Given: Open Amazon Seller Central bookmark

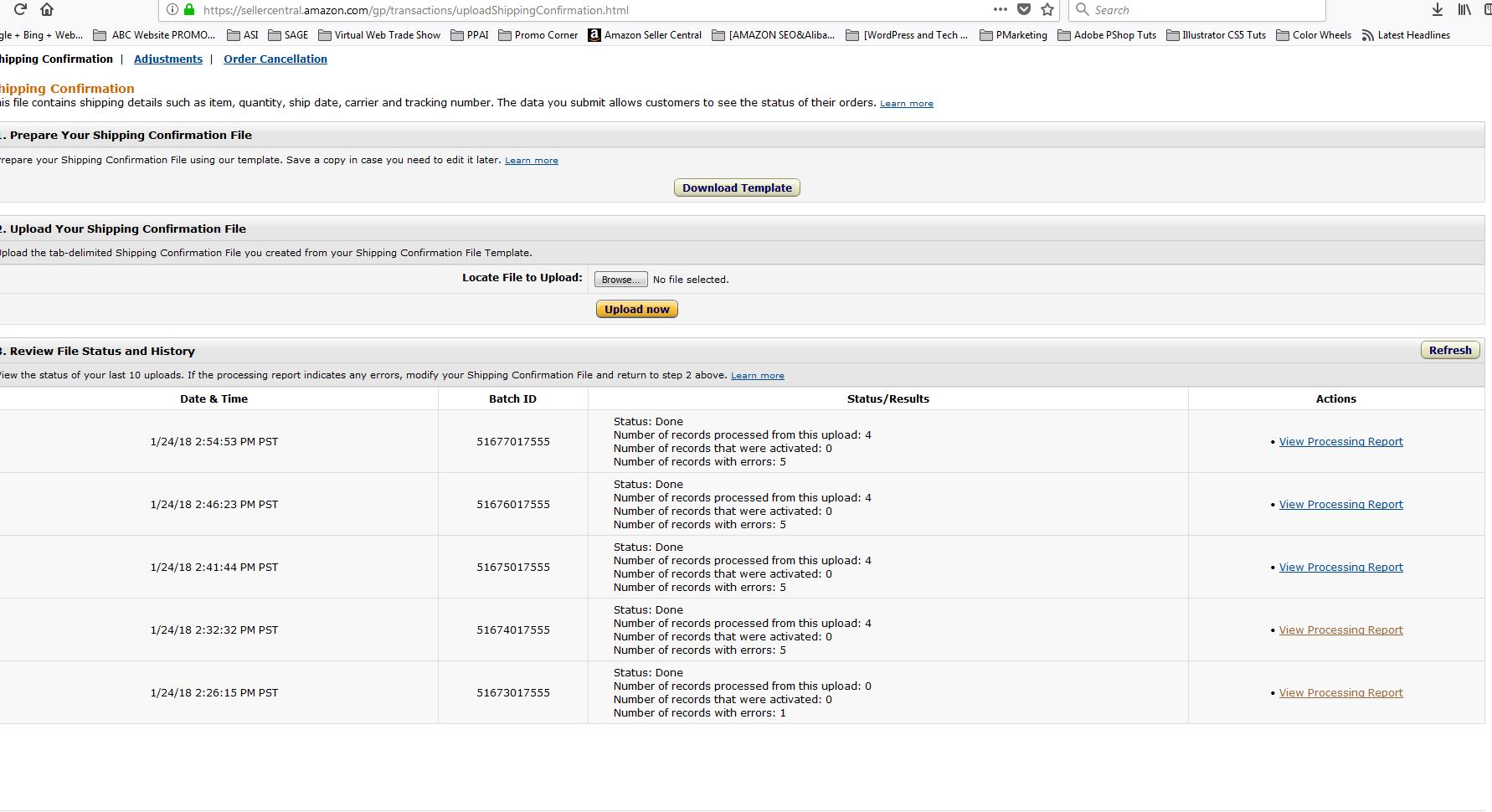Looking at the screenshot, I should tap(645, 35).
